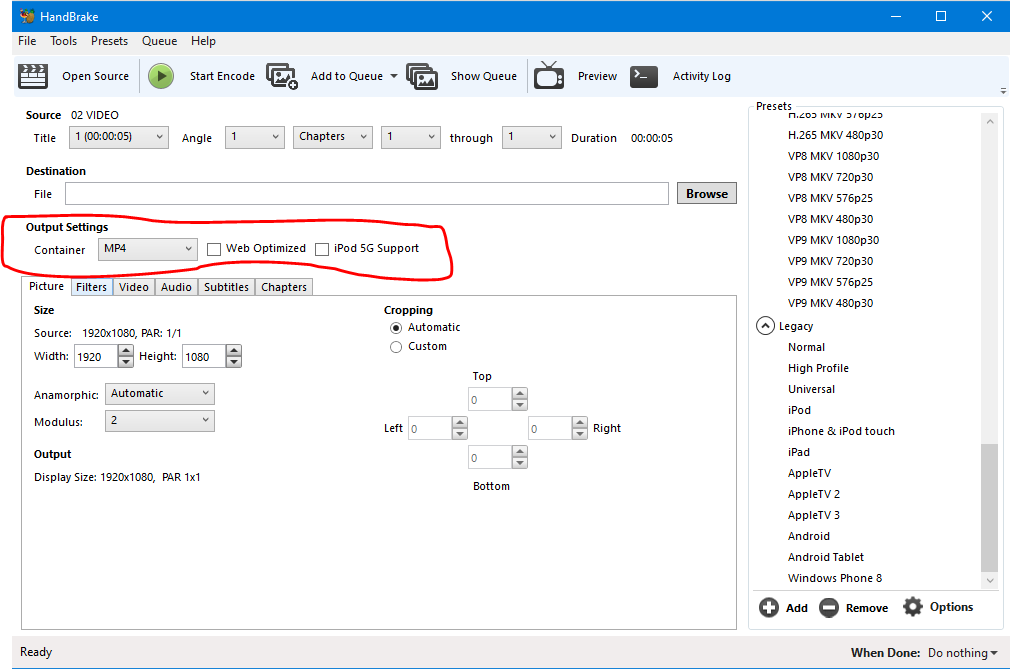Select the VP9 MKV 720p30 preset
Viewport: 1010px width, 669px height.
coord(830,261)
